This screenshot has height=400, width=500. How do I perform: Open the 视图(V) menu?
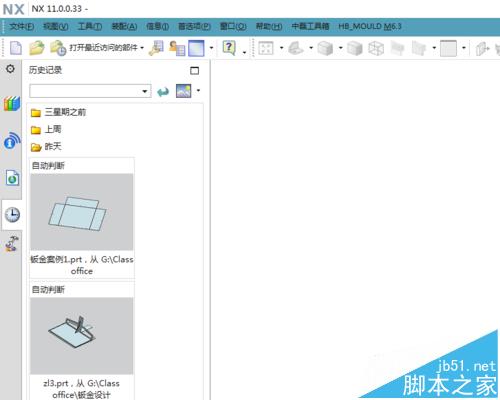click(56, 26)
